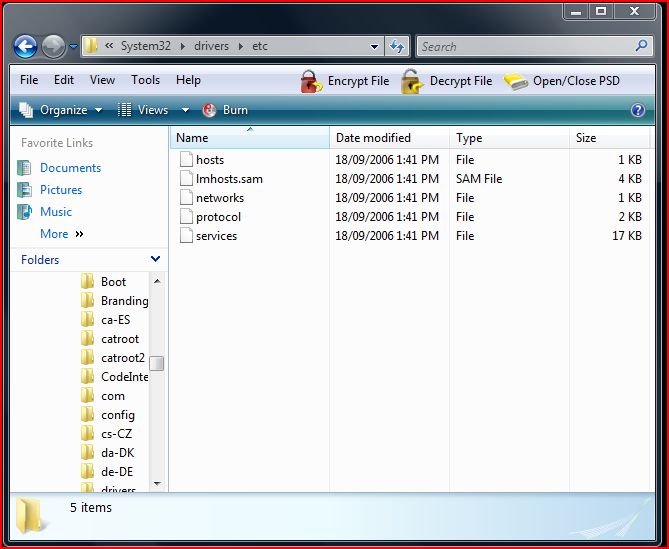Image resolution: width=669 pixels, height=549 pixels.
Task: Click the folder tree scroll up arrow
Action: [157, 281]
